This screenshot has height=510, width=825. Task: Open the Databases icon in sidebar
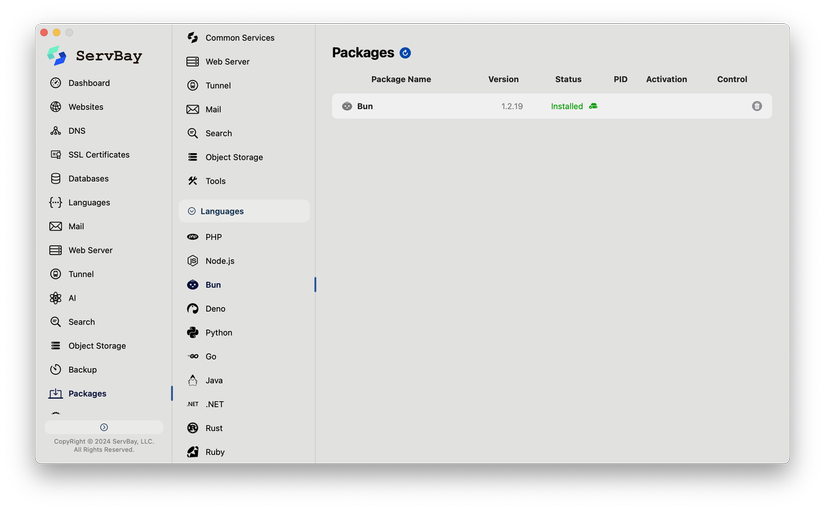coord(55,179)
